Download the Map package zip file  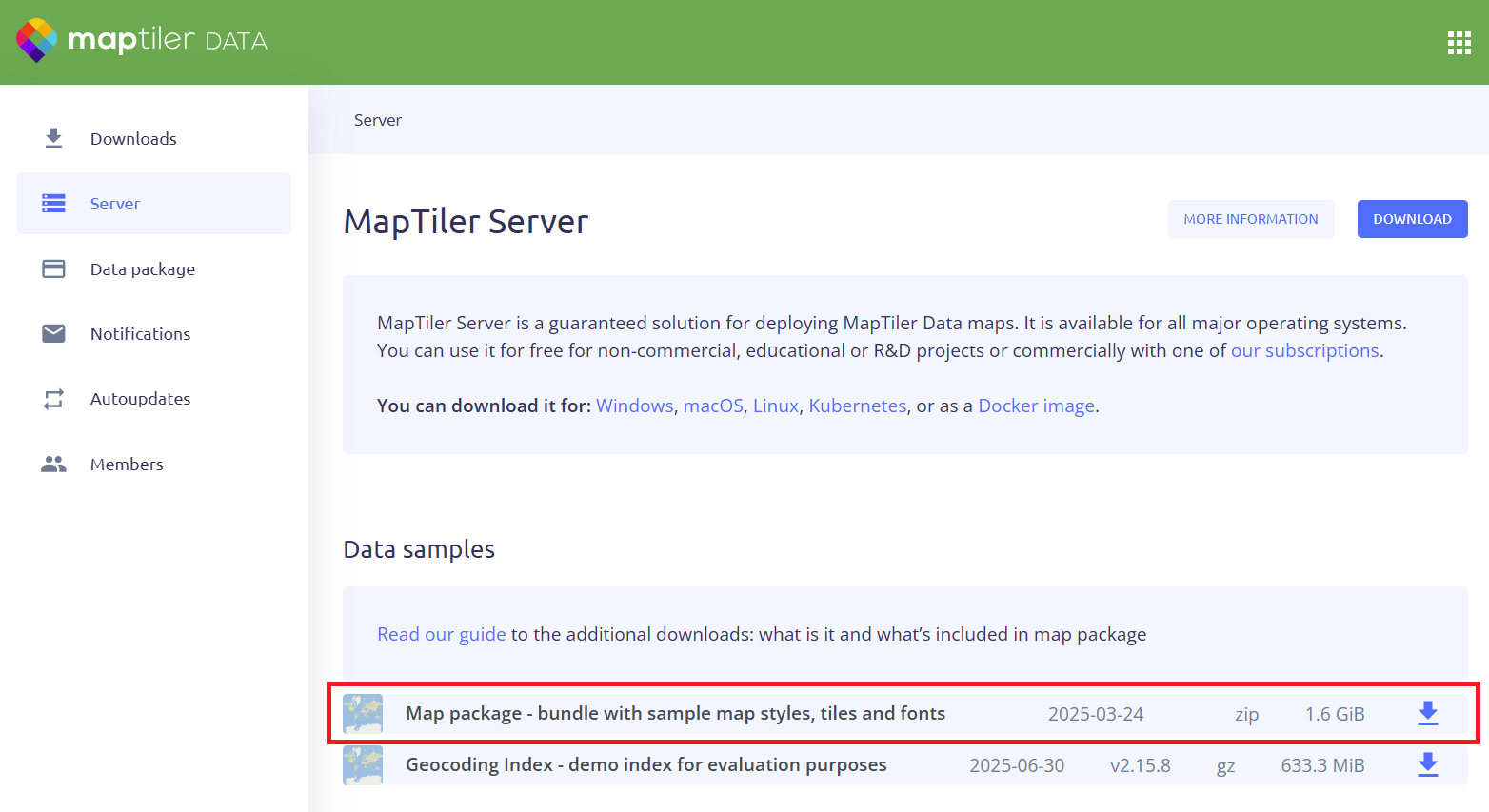point(1427,713)
